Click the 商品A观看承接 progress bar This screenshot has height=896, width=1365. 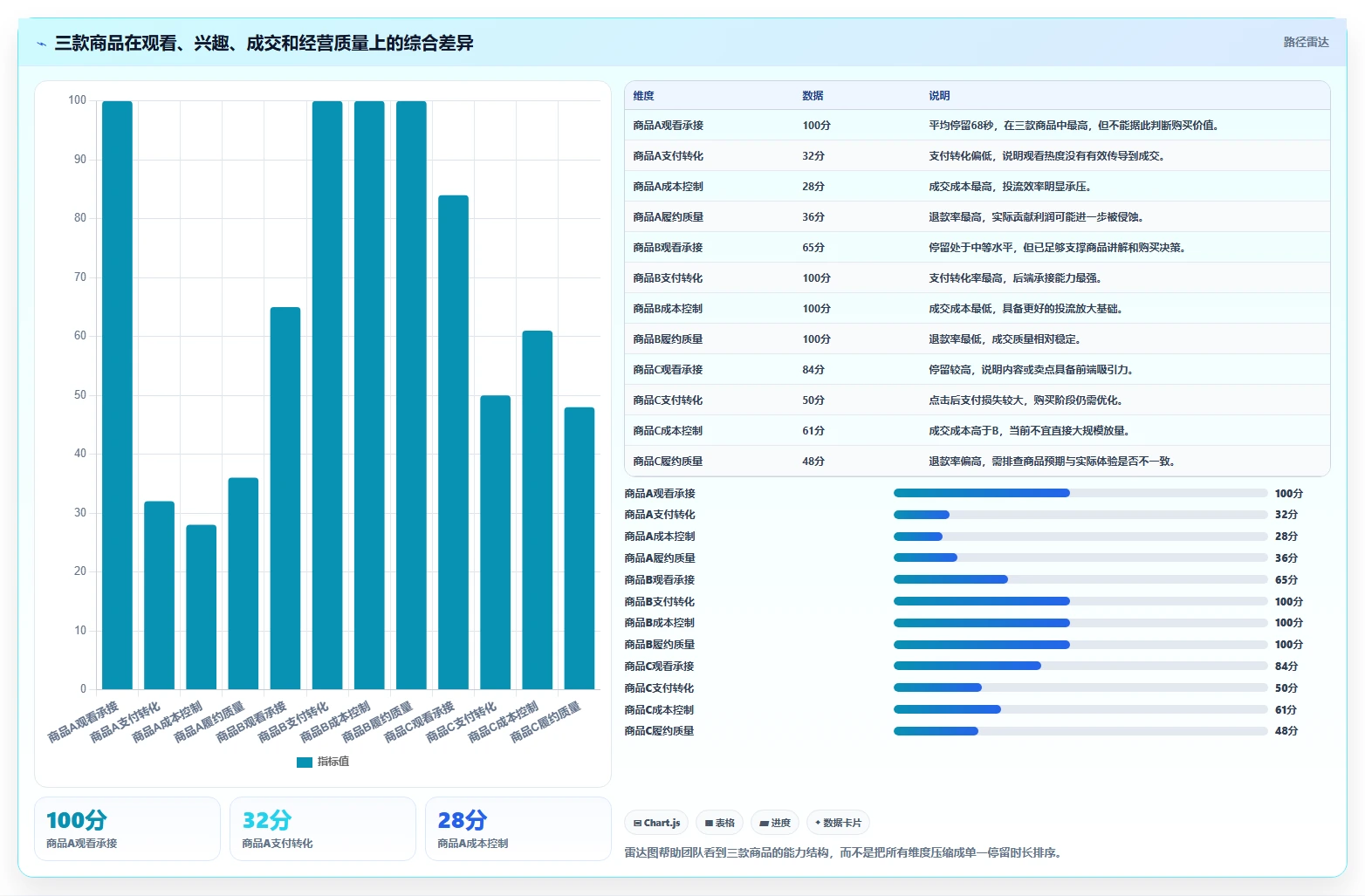pyautogui.click(x=1080, y=493)
